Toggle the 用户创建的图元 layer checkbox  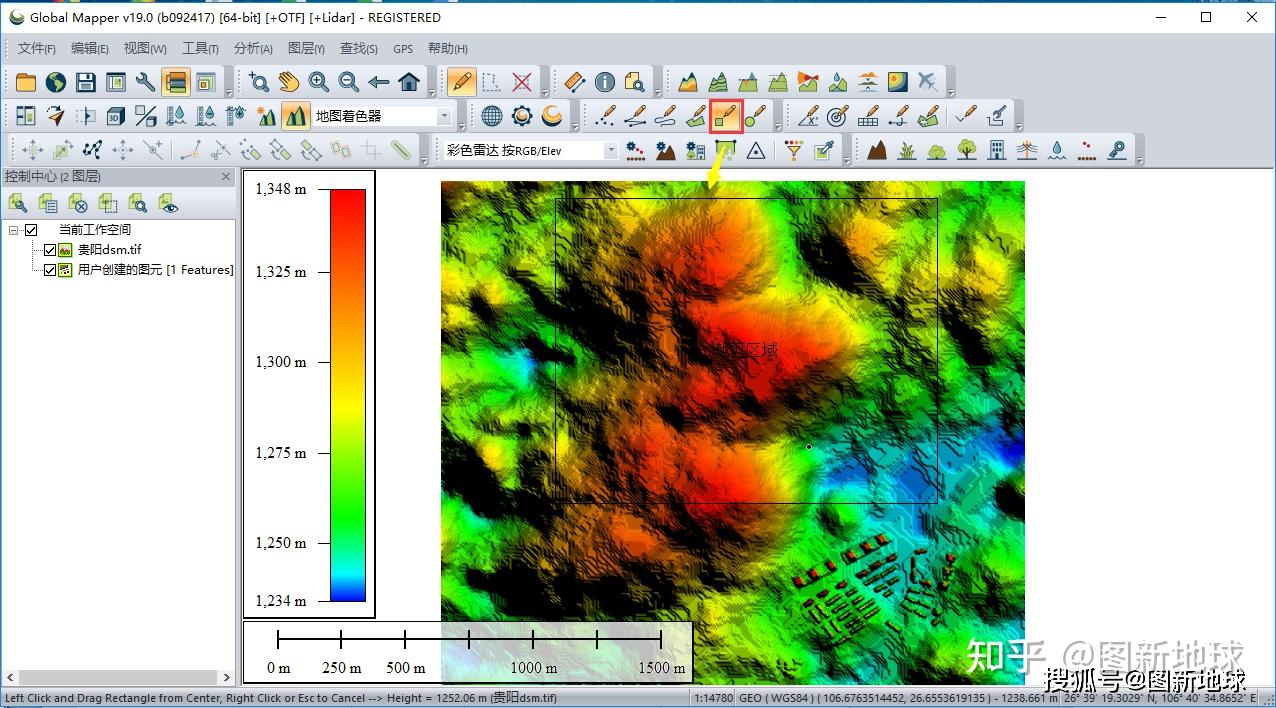[50, 270]
